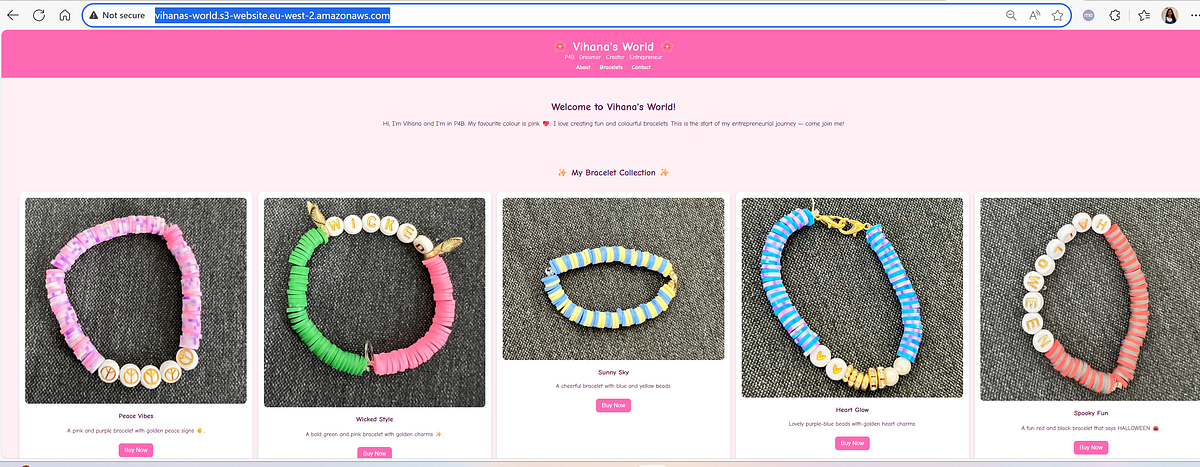Select the Wicked Style bracelet photo
Image resolution: width=1200 pixels, height=467 pixels.
[x=374, y=302]
